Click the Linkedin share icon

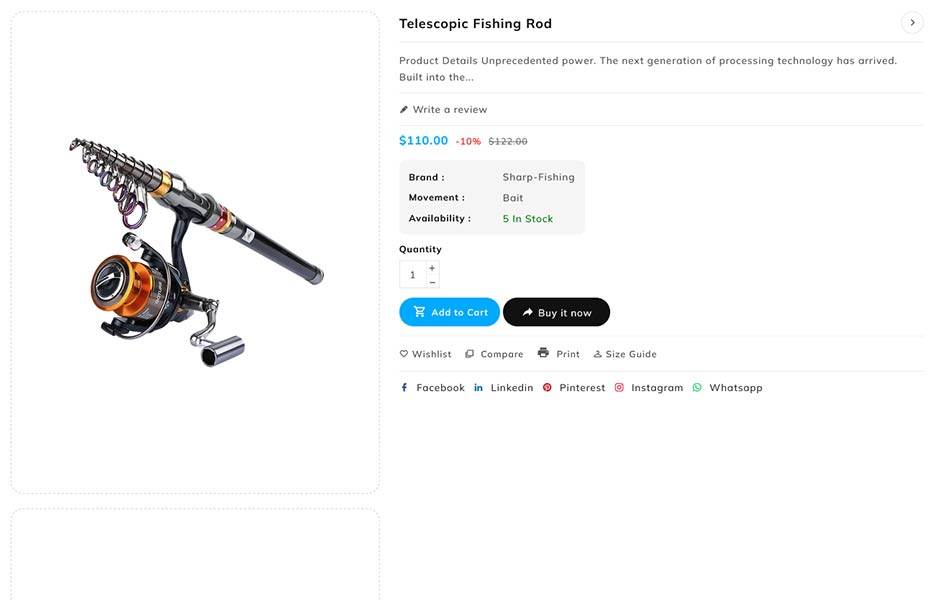click(478, 388)
